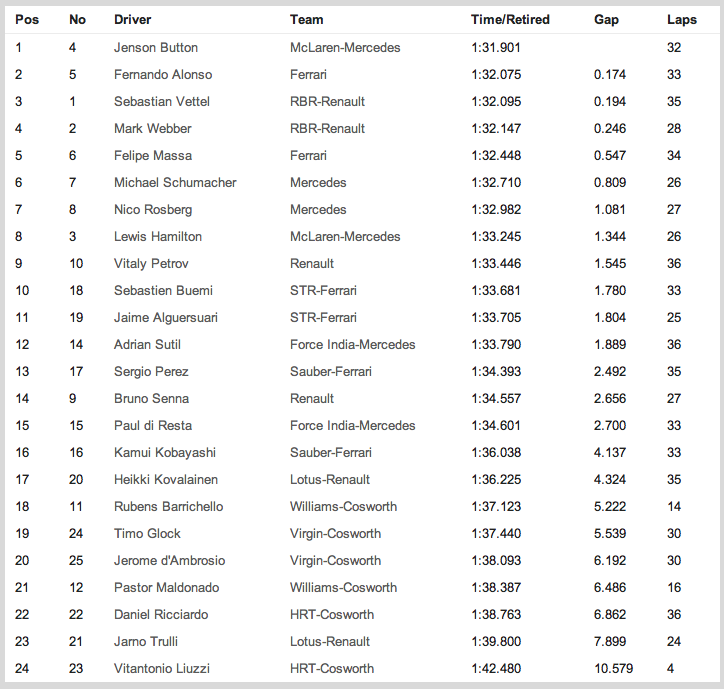Select Daniel Ricciardo's name
The width and height of the screenshot is (724, 689).
coord(161,614)
